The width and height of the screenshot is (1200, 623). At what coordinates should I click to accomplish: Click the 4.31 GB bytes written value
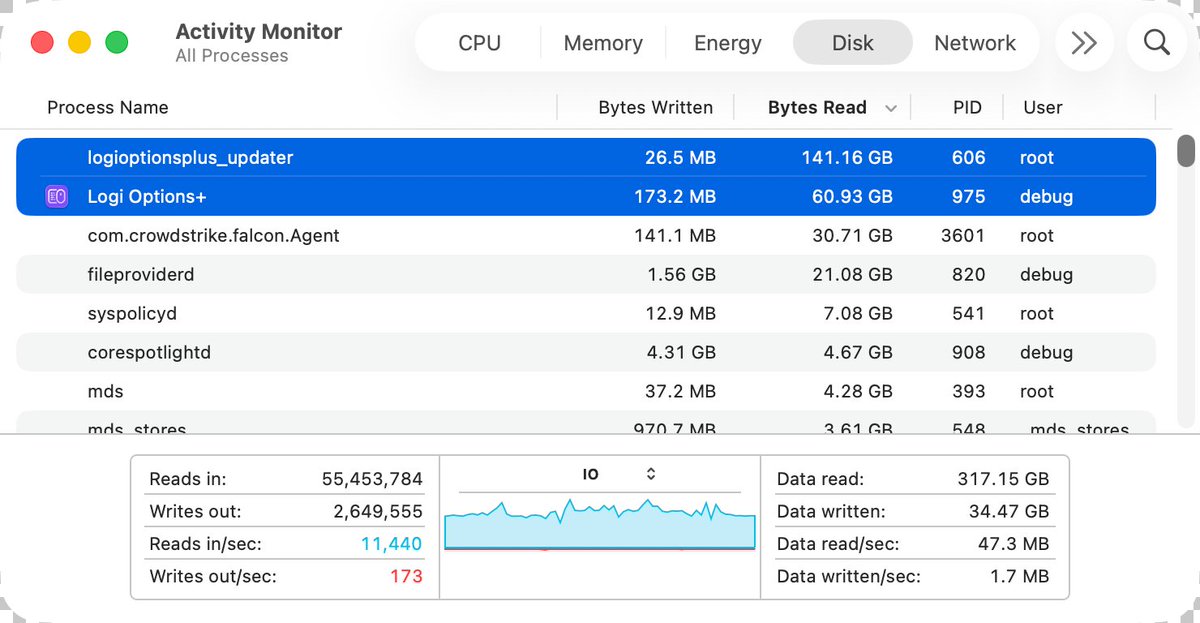coord(682,352)
